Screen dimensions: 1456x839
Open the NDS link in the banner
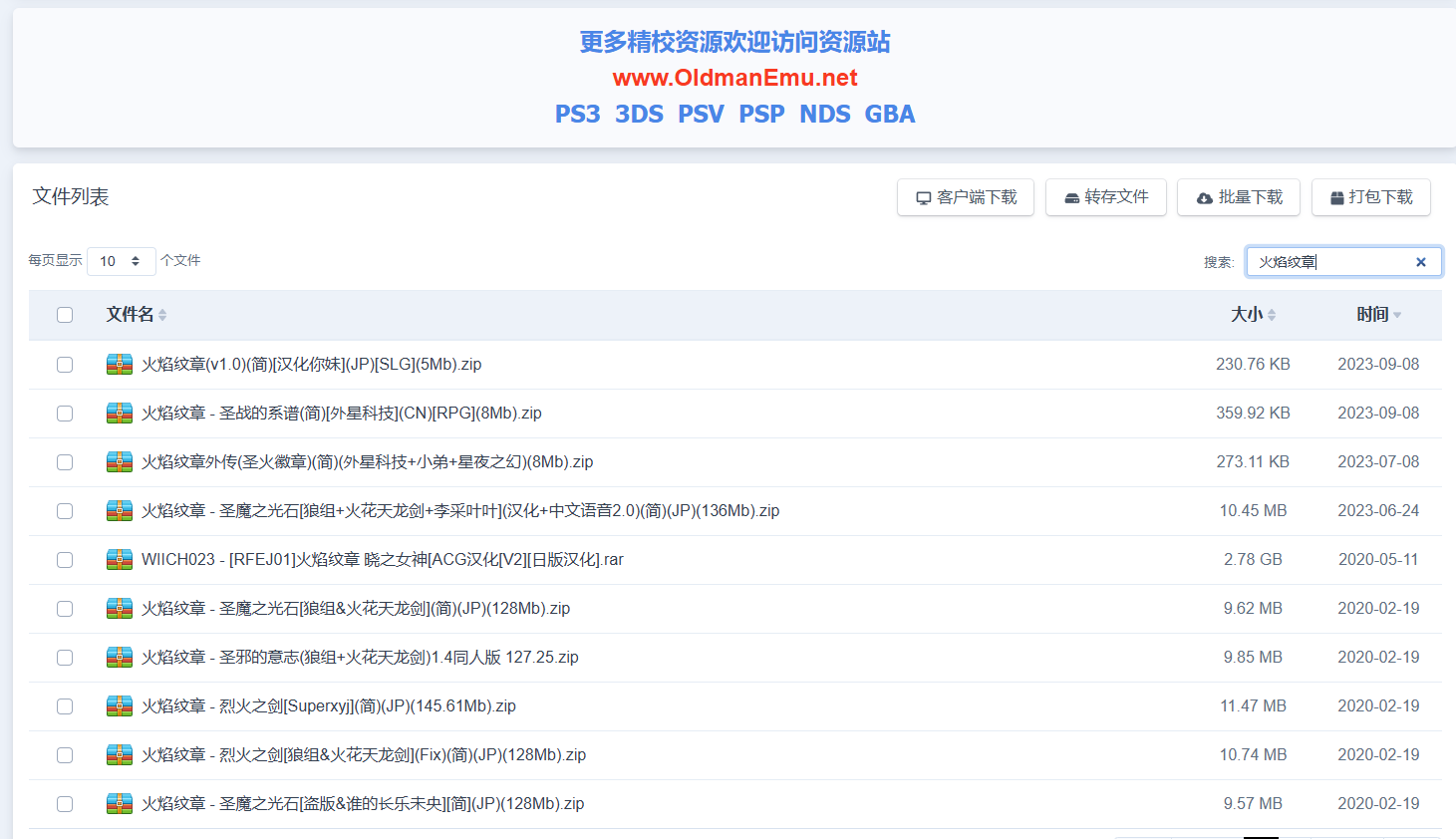825,115
